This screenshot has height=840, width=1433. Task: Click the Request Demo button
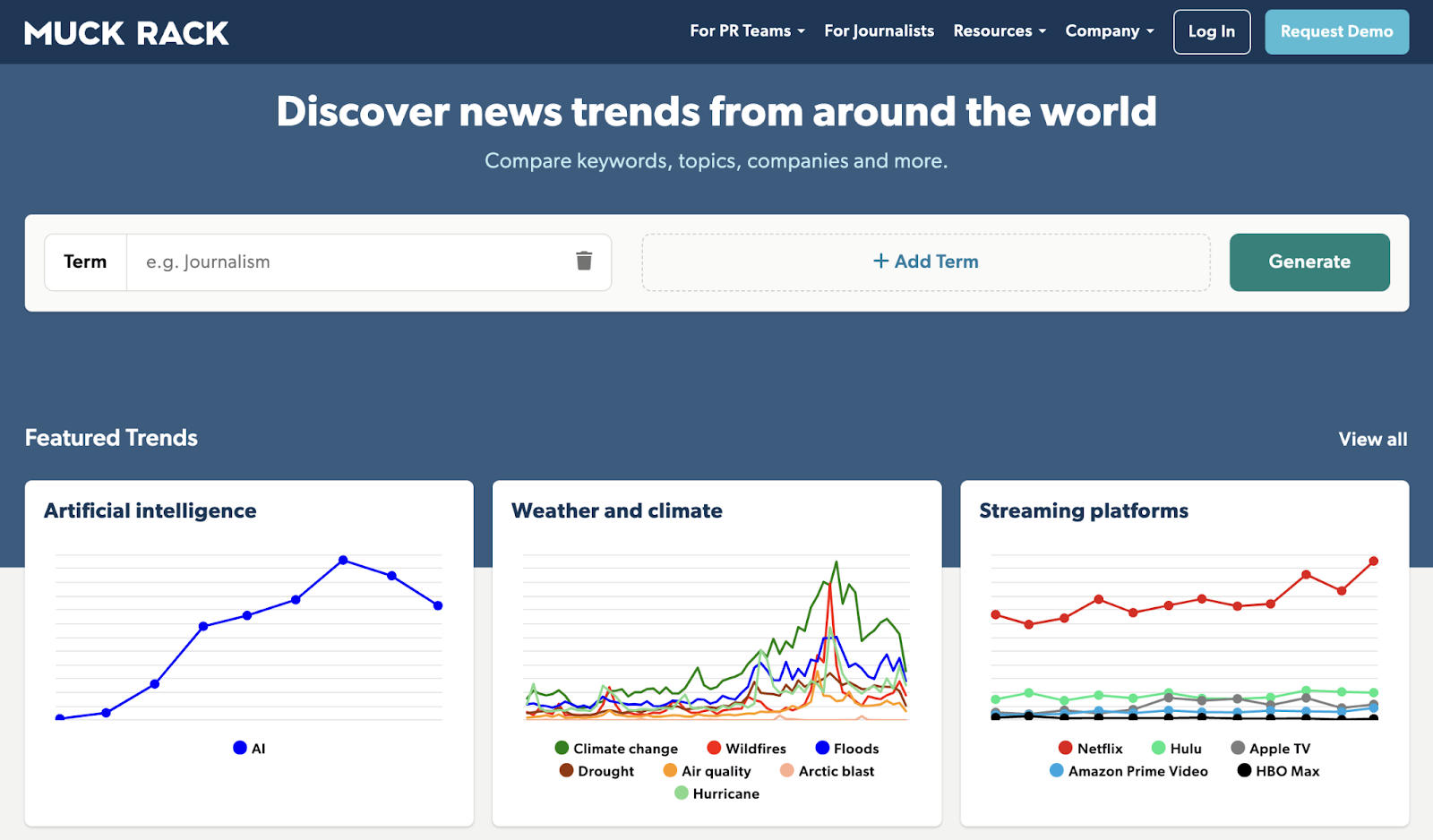1336,32
